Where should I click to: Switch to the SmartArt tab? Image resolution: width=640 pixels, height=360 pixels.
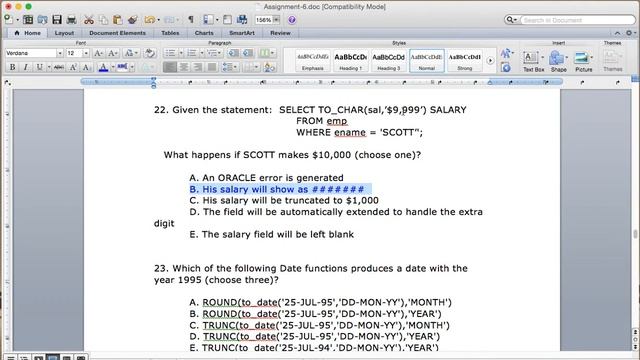click(x=242, y=33)
